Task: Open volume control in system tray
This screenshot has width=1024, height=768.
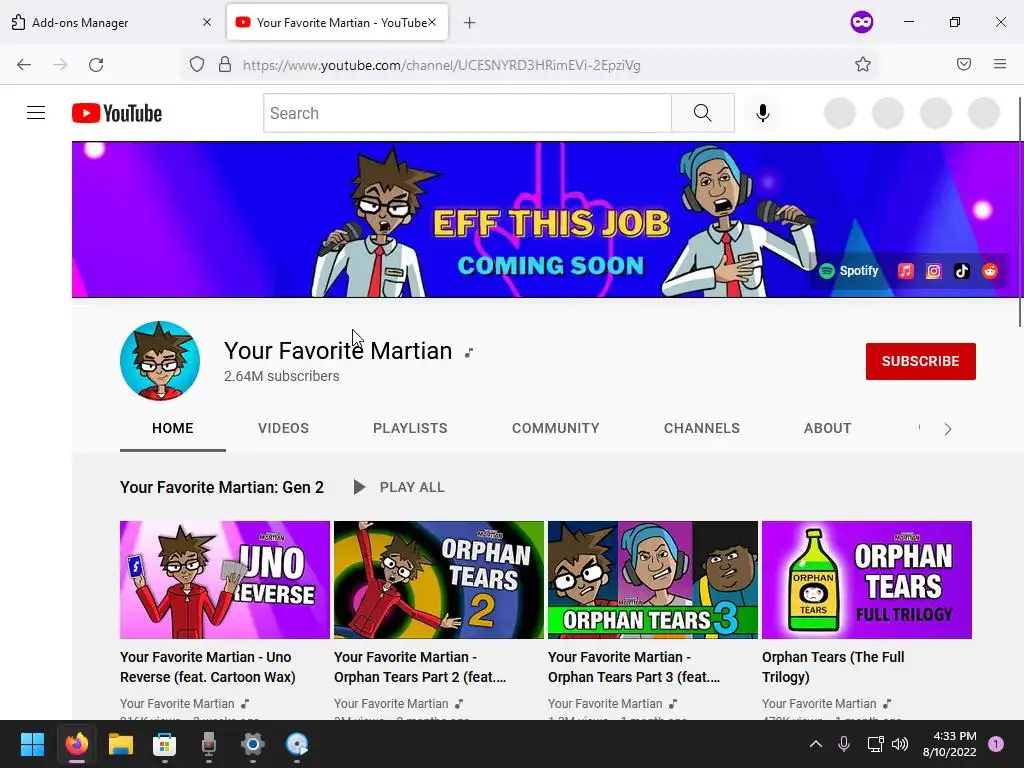Action: (900, 744)
